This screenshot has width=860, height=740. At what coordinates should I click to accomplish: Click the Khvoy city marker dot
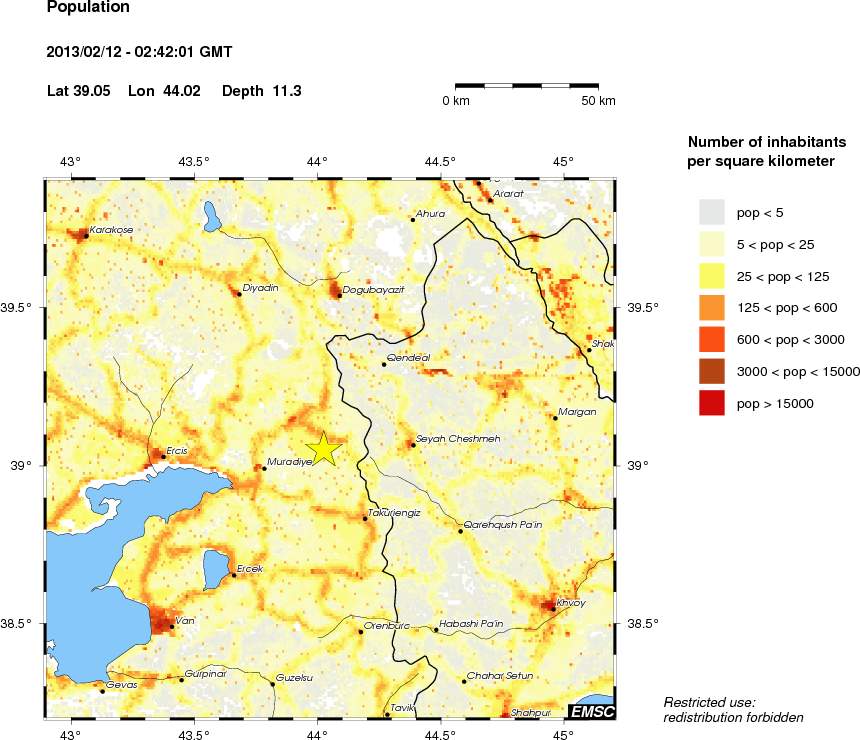(x=553, y=608)
